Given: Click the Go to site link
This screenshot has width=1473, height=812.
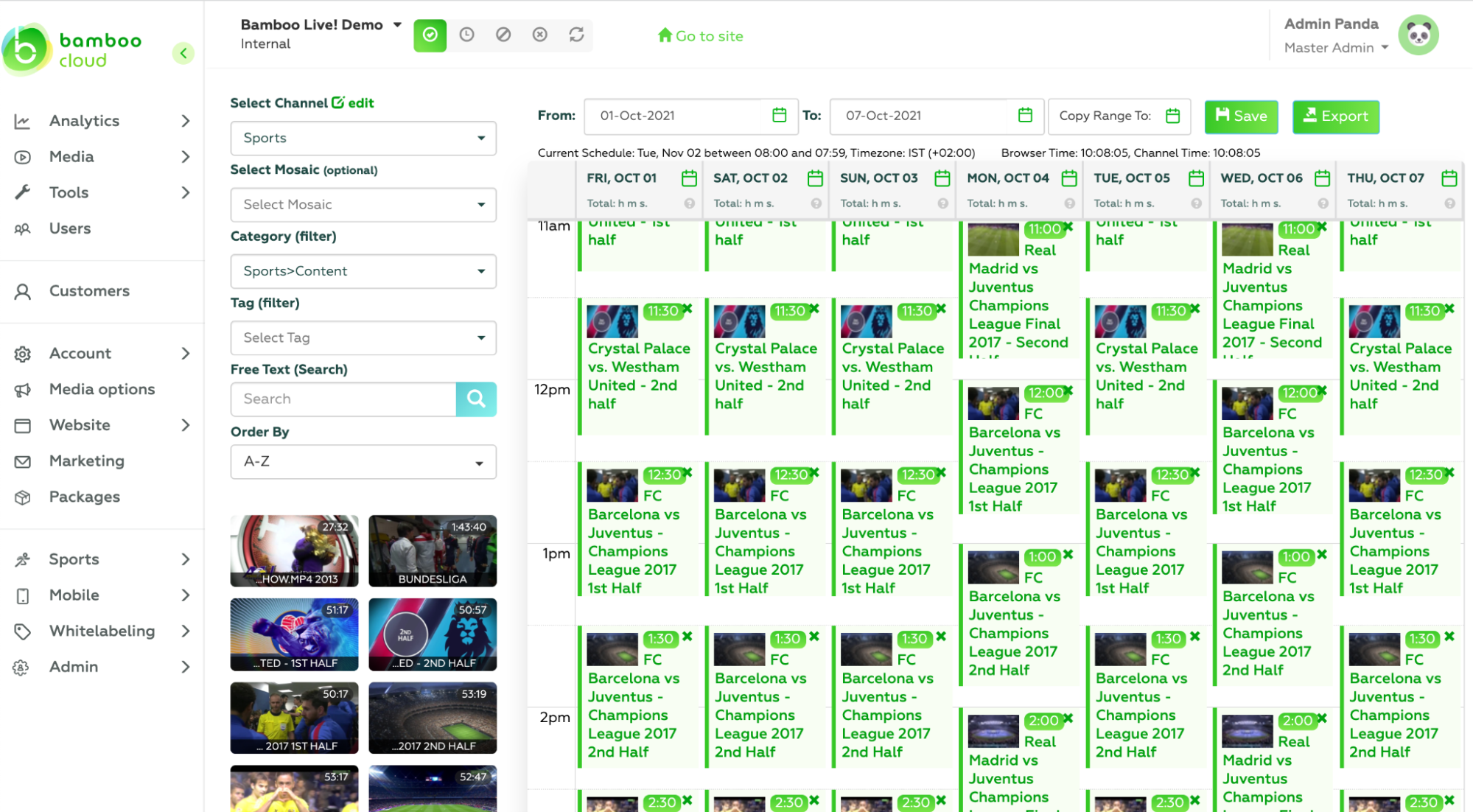Looking at the screenshot, I should click(700, 35).
